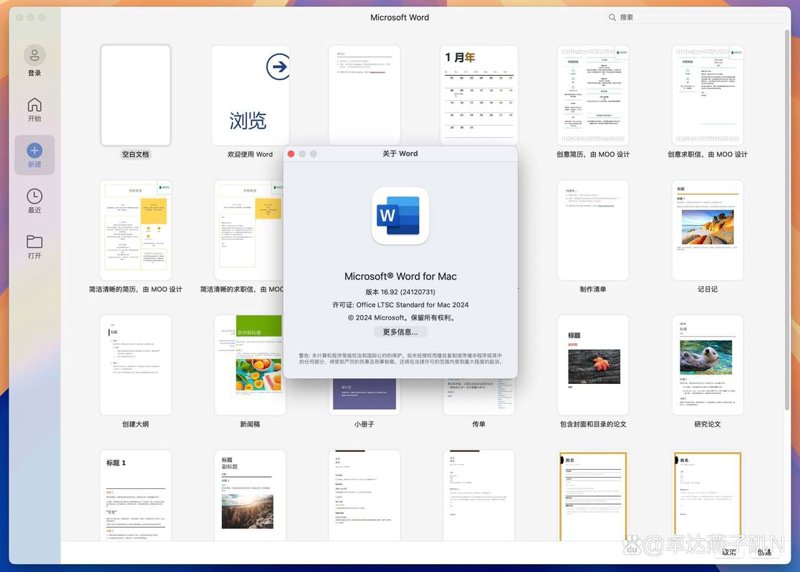Select the 传单 template
800x572 pixels.
click(479, 397)
